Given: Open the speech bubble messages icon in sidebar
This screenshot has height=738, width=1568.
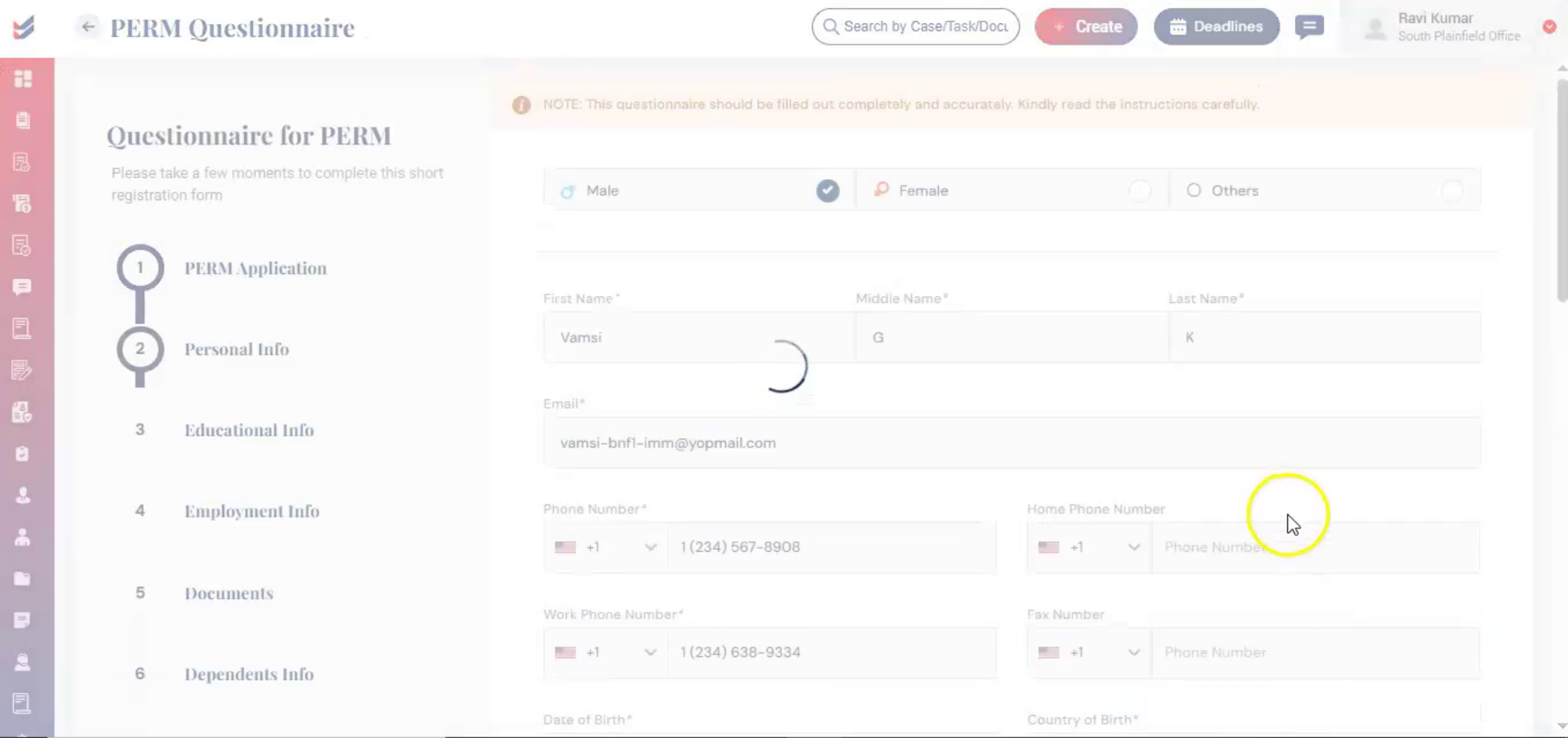Looking at the screenshot, I should coord(22,287).
